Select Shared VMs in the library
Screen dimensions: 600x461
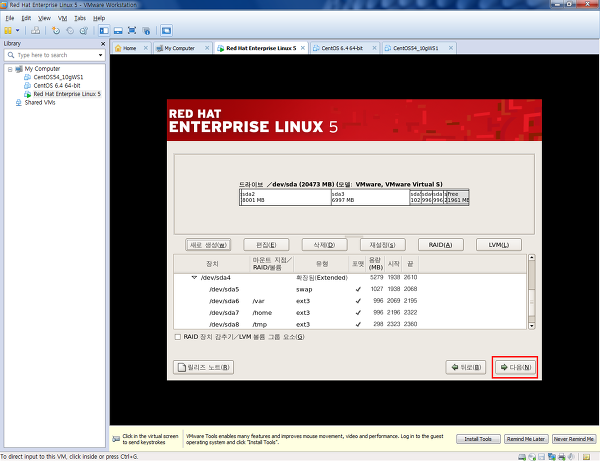[x=40, y=103]
